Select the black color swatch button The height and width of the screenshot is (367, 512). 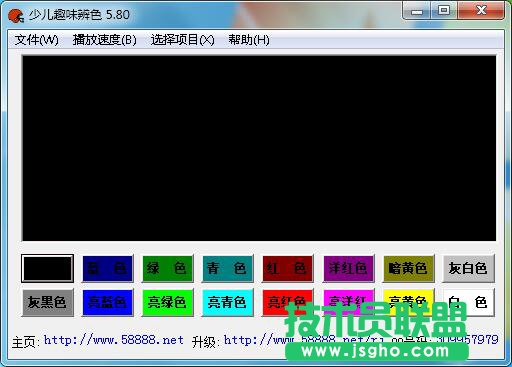point(47,268)
